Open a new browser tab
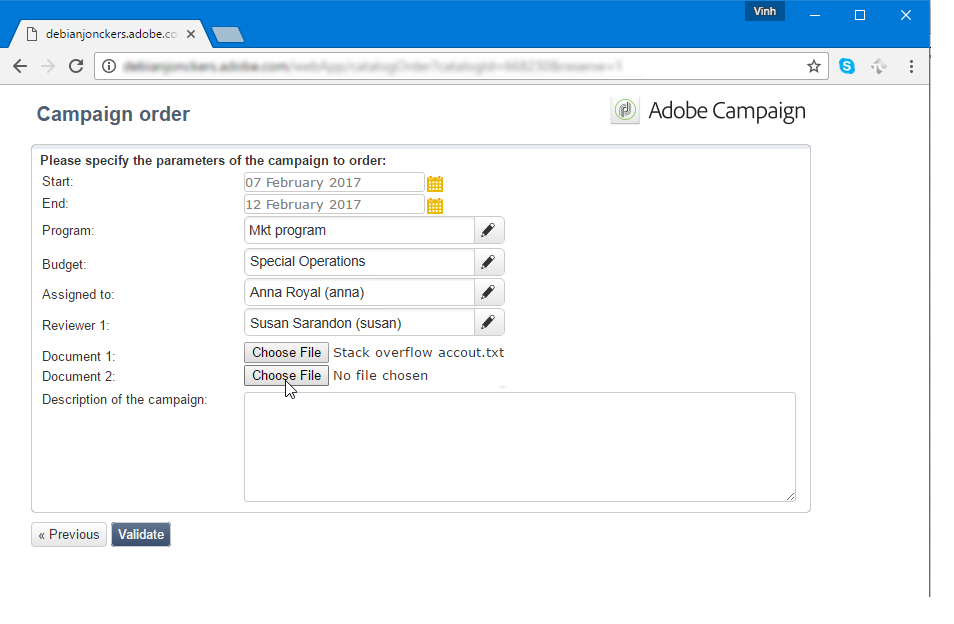The width and height of the screenshot is (954, 624). coord(228,35)
